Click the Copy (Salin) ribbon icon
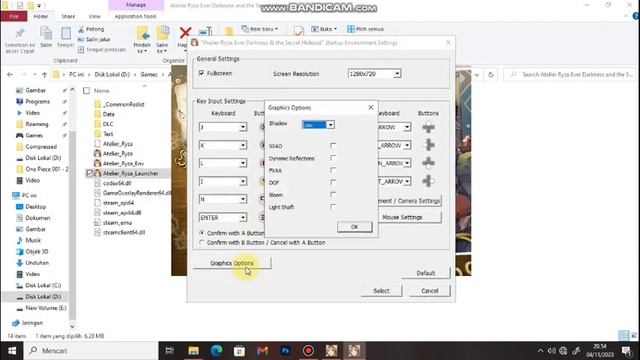This screenshot has width=640, height=360. click(x=46, y=33)
